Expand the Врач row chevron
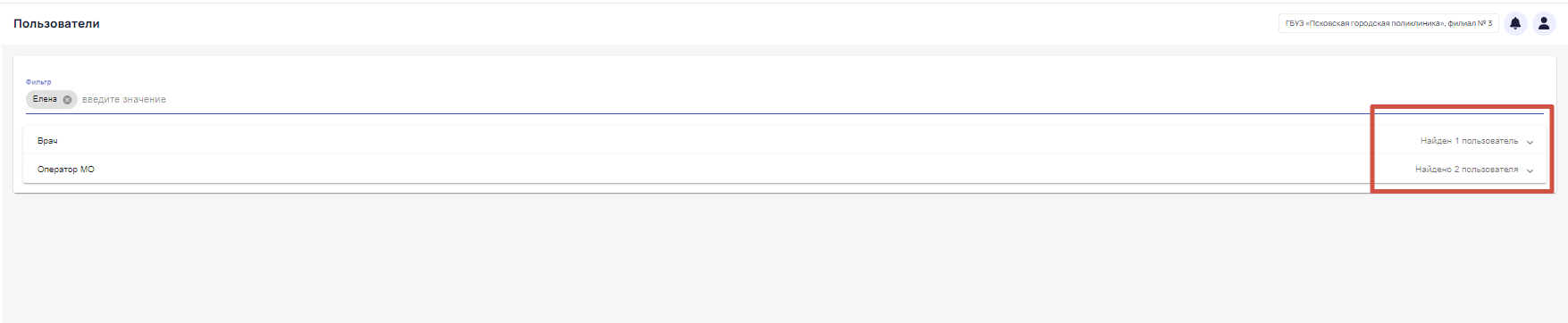The width and height of the screenshot is (1568, 323). (1530, 142)
